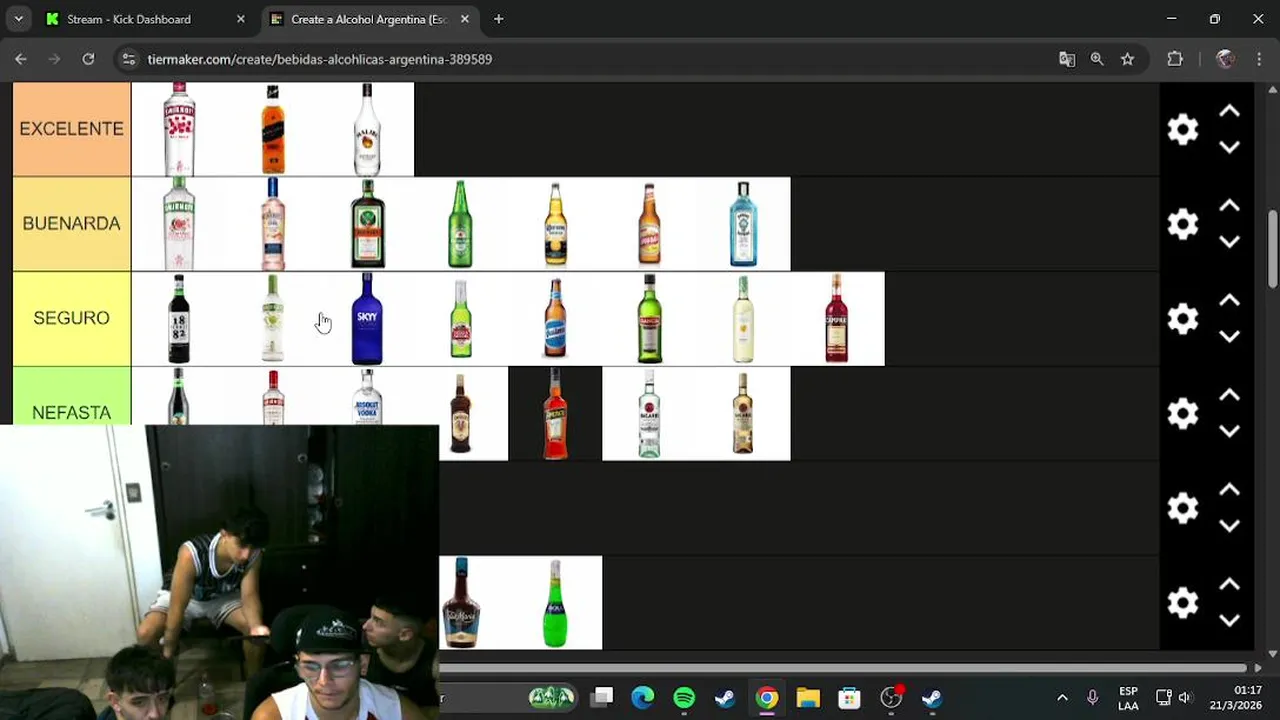
Task: Open the zoom magnifier in address bar
Action: coord(1097,59)
